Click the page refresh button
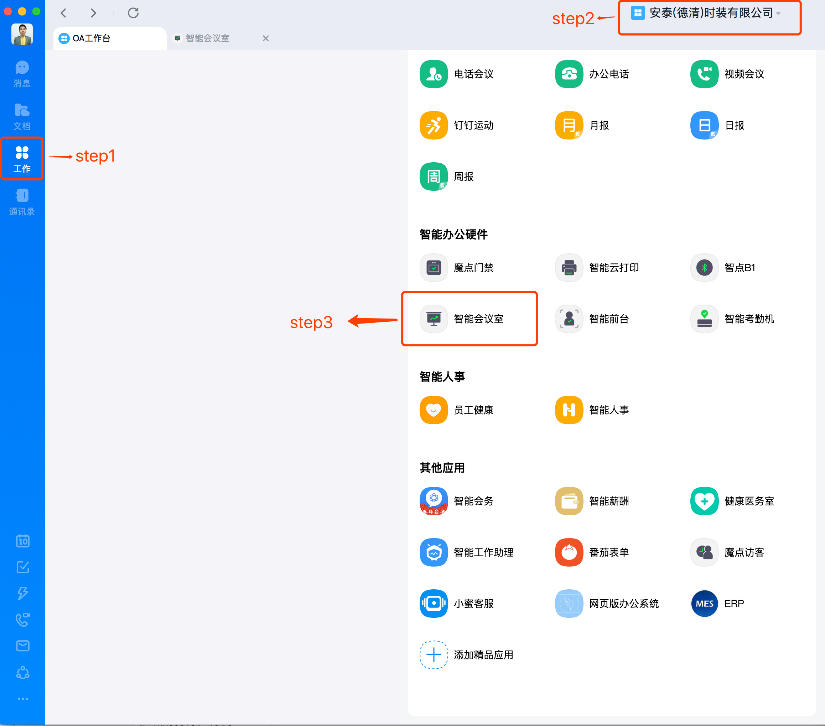Image resolution: width=825 pixels, height=726 pixels. tap(133, 13)
